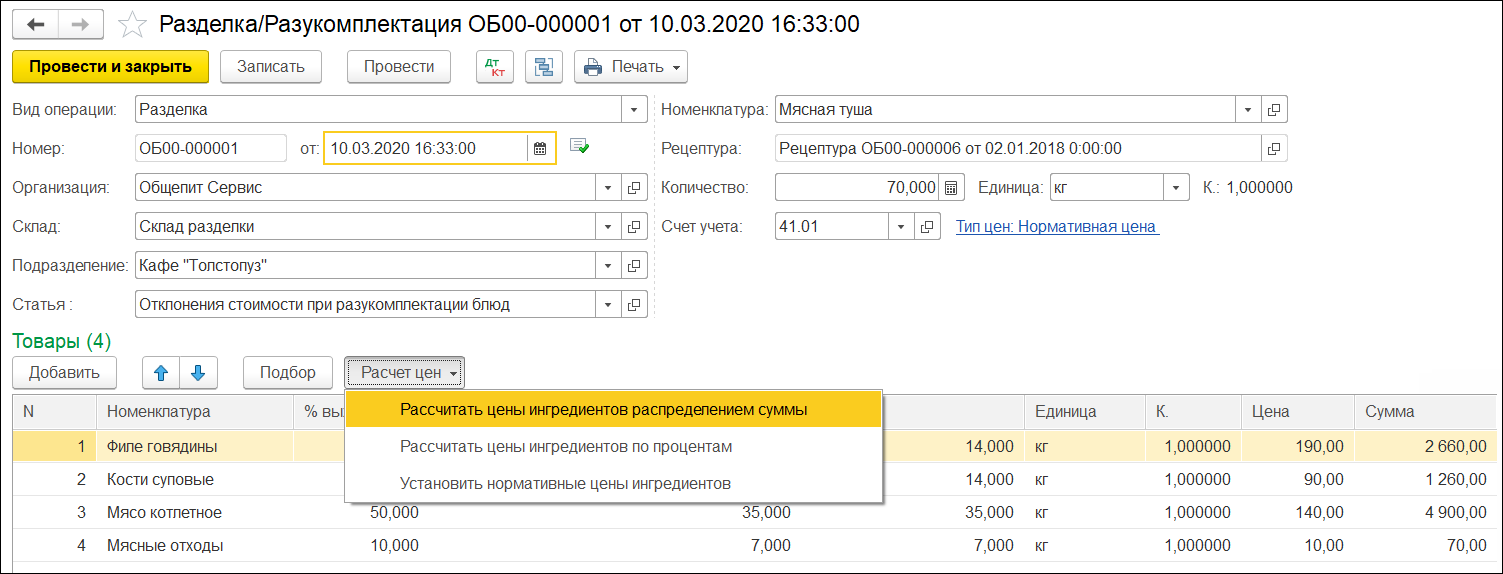Expand the Вид операции dropdown

[634, 110]
